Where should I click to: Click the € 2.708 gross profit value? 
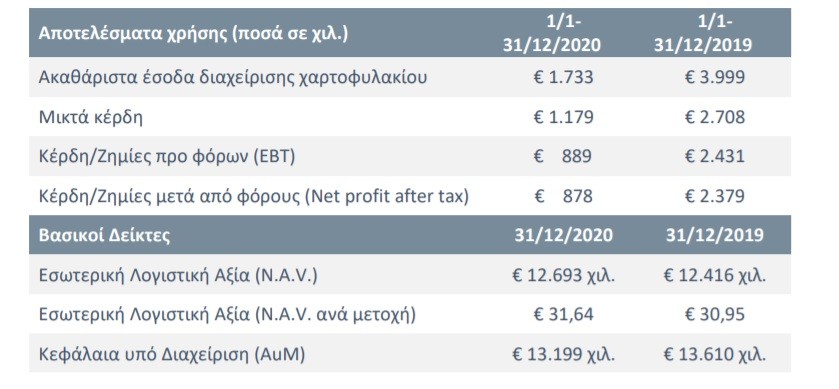tap(715, 117)
